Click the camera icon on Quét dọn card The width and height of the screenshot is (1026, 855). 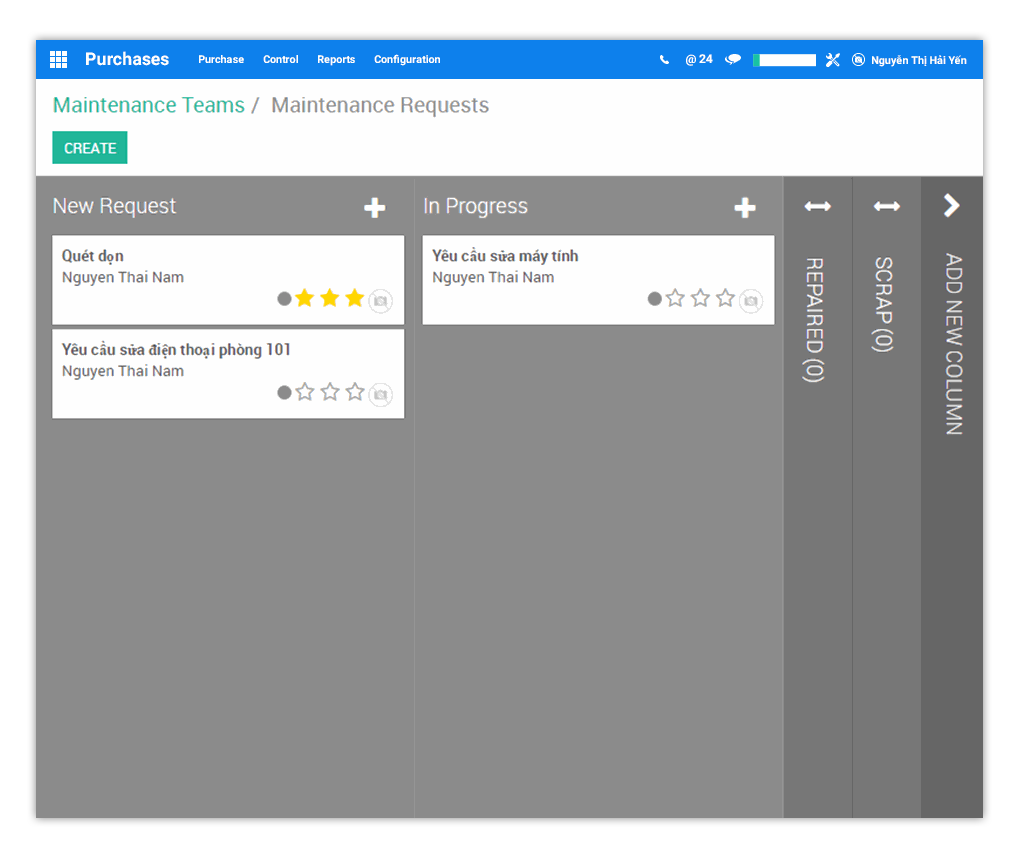click(381, 299)
